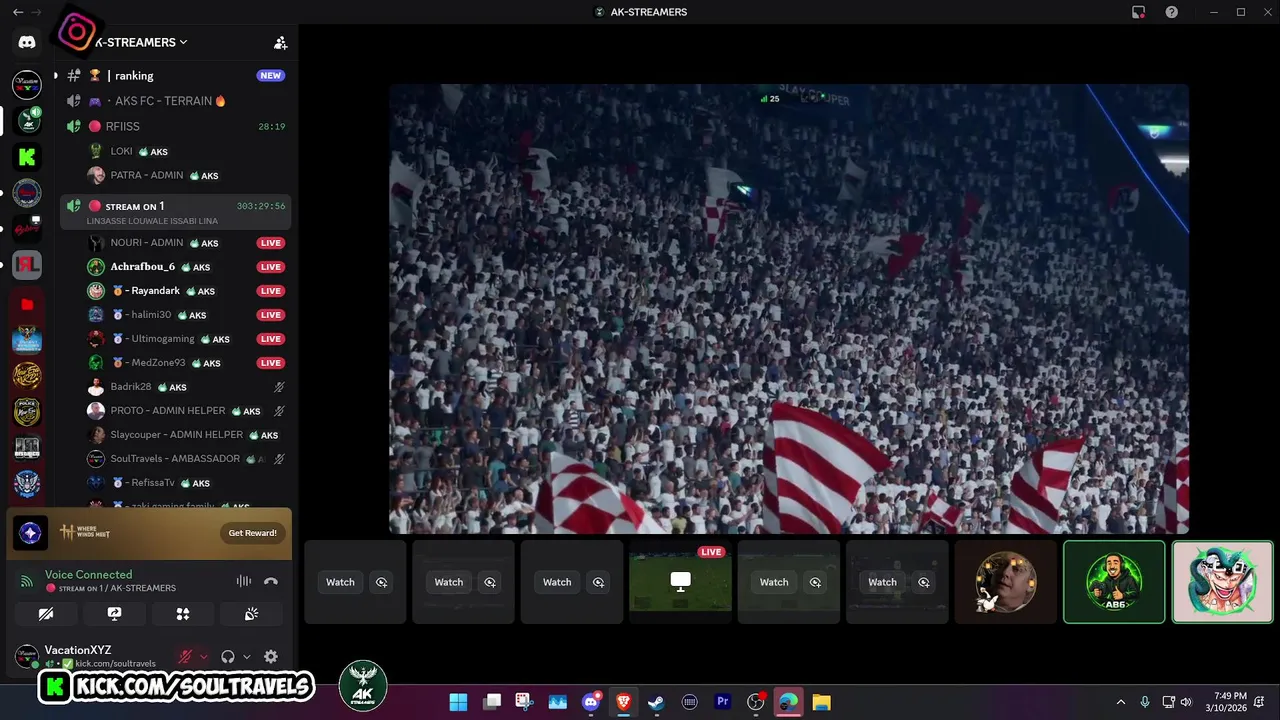Screen dimensions: 1280x720
Task: Open the green Kick server icon
Action: (x=27, y=157)
